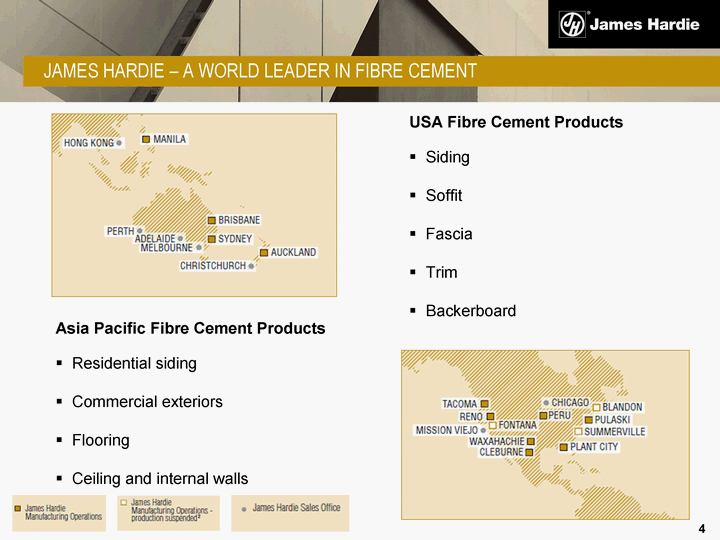Select the USA Fibre Cement Products heading
Image resolution: width=720 pixels, height=540 pixels.
(516, 122)
